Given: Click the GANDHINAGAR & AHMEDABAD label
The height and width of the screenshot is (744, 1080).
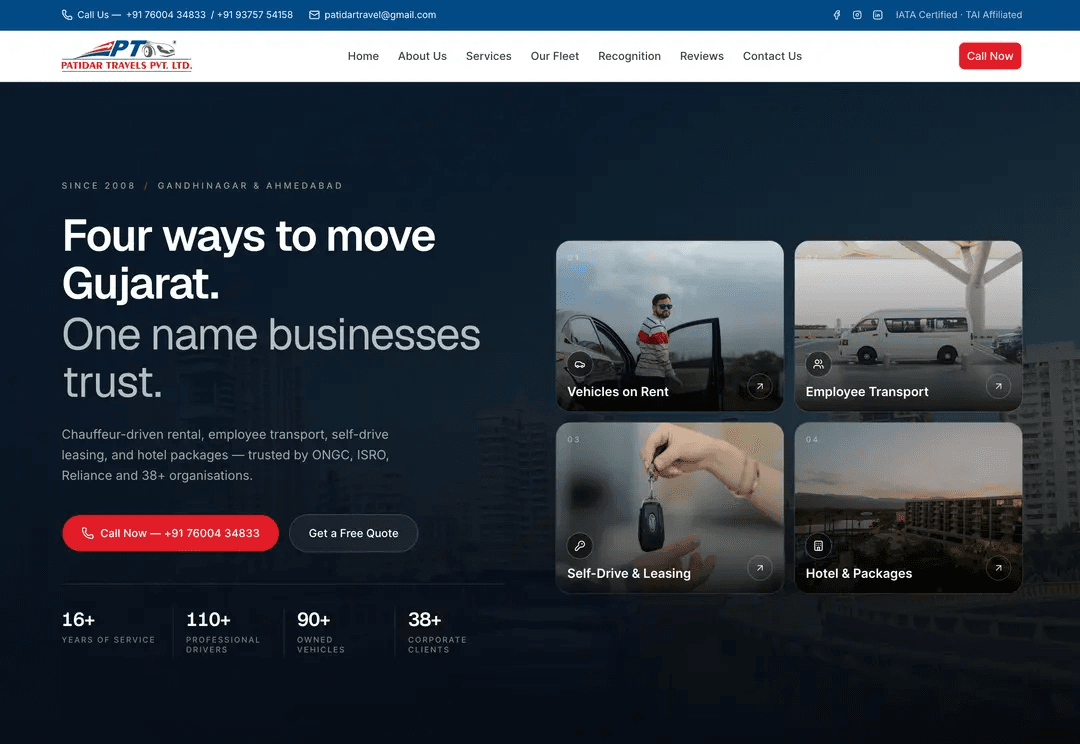Looking at the screenshot, I should (250, 185).
